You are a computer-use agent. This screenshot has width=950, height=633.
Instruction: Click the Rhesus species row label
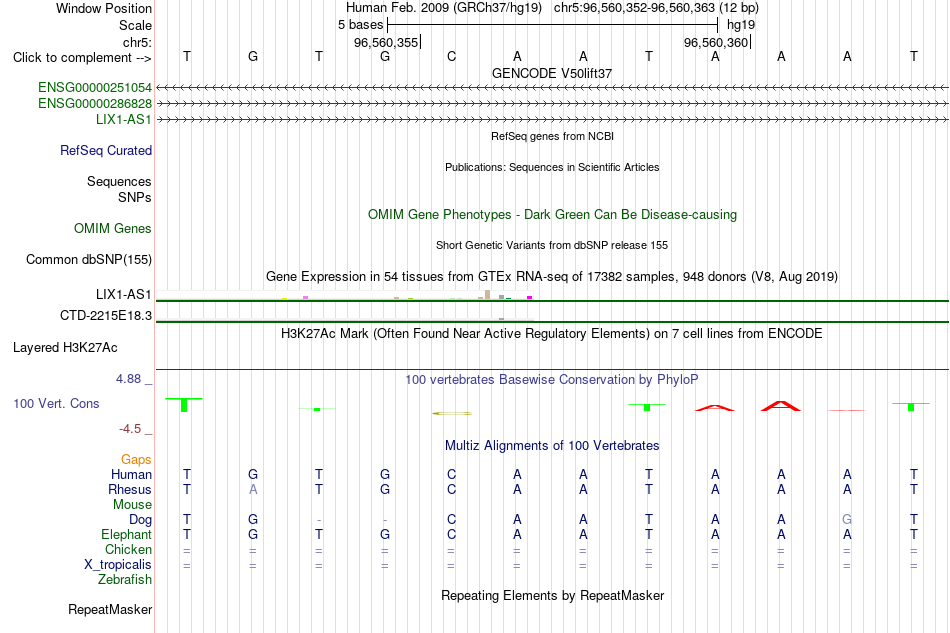pyautogui.click(x=130, y=489)
